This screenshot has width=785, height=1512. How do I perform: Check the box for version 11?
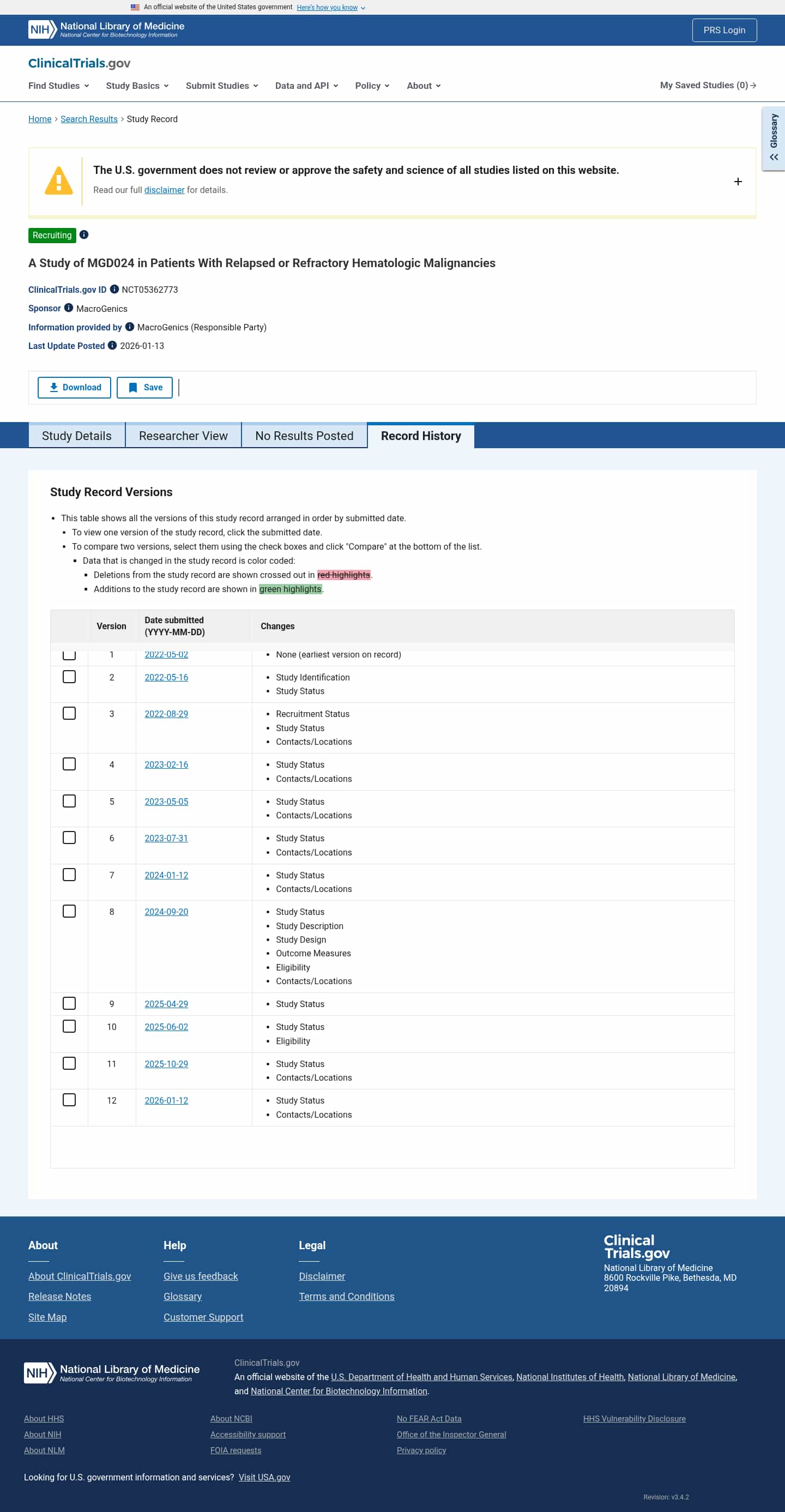(x=69, y=1063)
